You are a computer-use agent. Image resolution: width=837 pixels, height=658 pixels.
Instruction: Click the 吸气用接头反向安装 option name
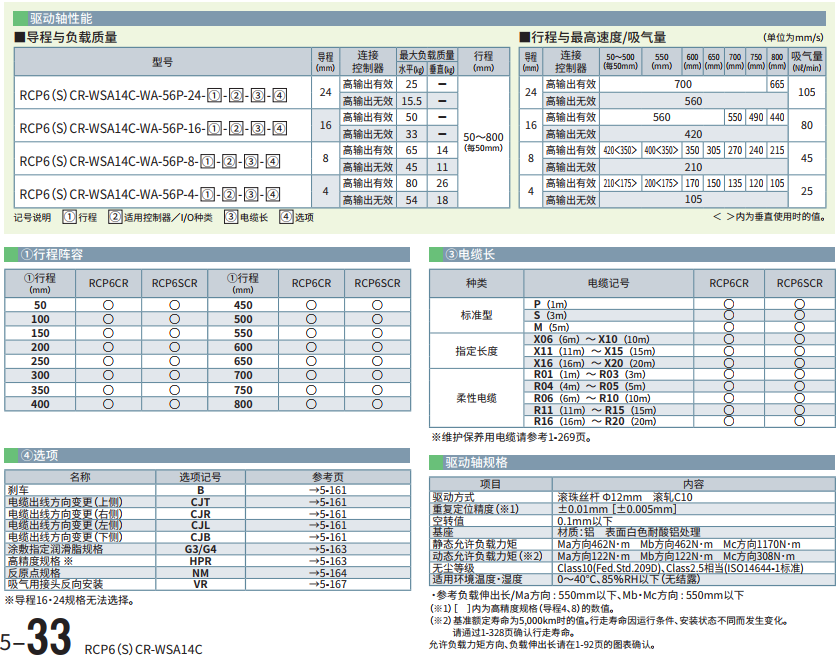[56, 584]
